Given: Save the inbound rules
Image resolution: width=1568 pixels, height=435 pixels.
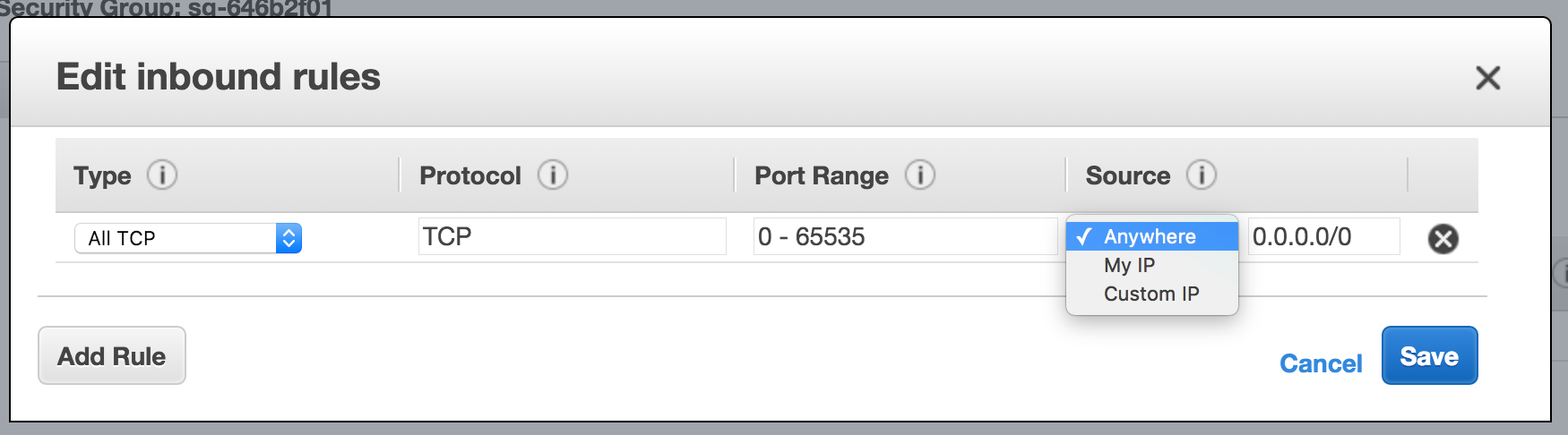Looking at the screenshot, I should pos(1429,355).
